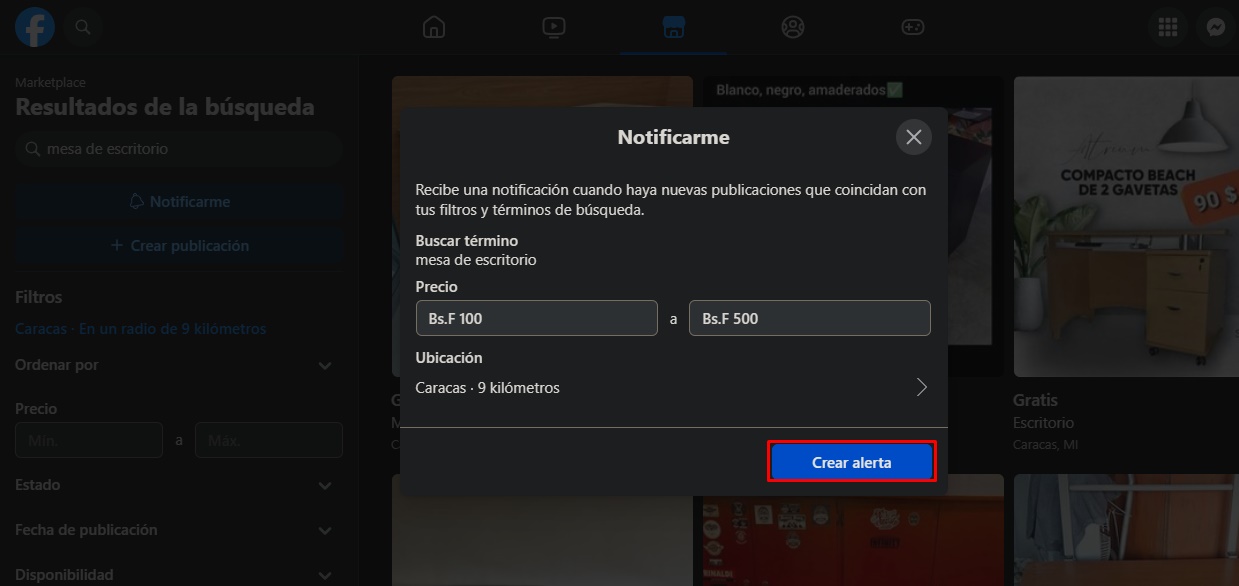Open the Facebook search magnifier

84,27
